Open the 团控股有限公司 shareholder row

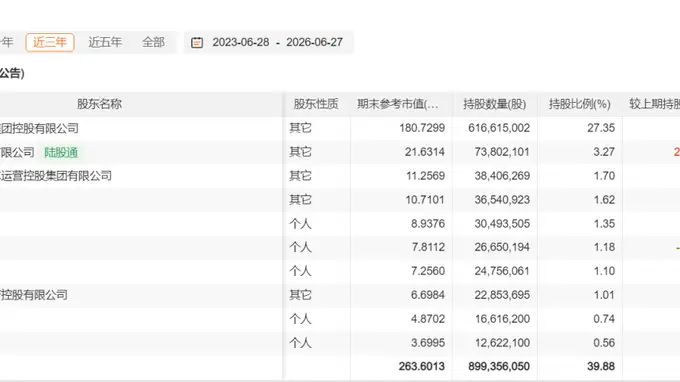pyautogui.click(x=39, y=128)
